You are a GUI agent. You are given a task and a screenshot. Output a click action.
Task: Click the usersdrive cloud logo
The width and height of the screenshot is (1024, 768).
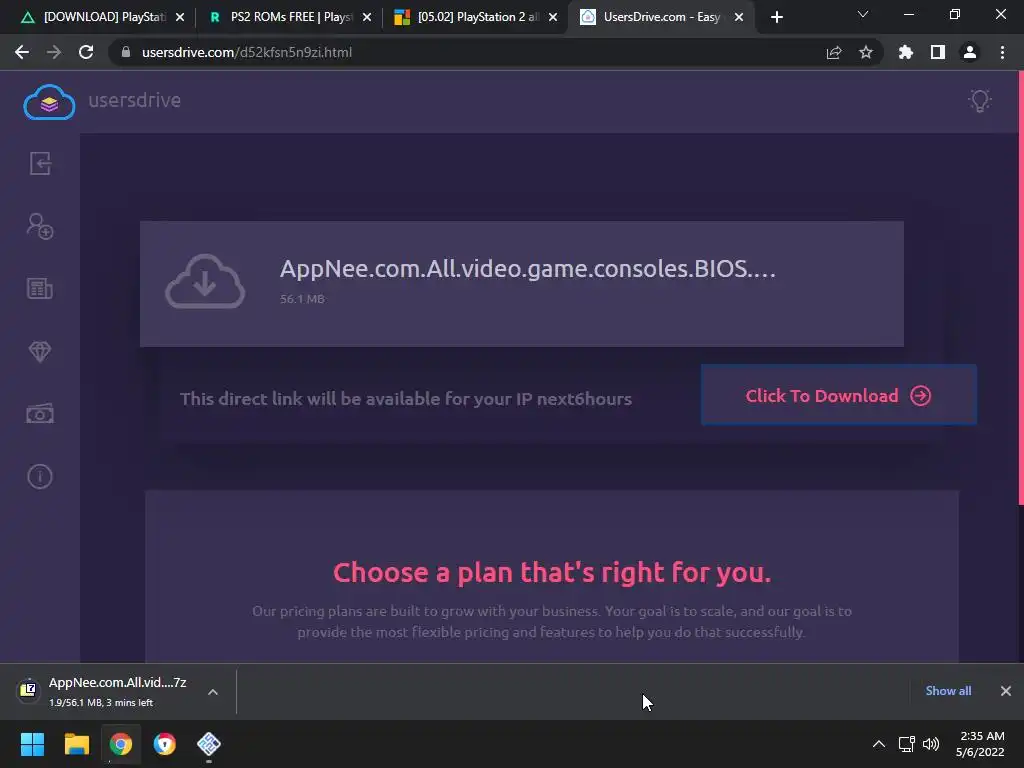click(x=49, y=102)
